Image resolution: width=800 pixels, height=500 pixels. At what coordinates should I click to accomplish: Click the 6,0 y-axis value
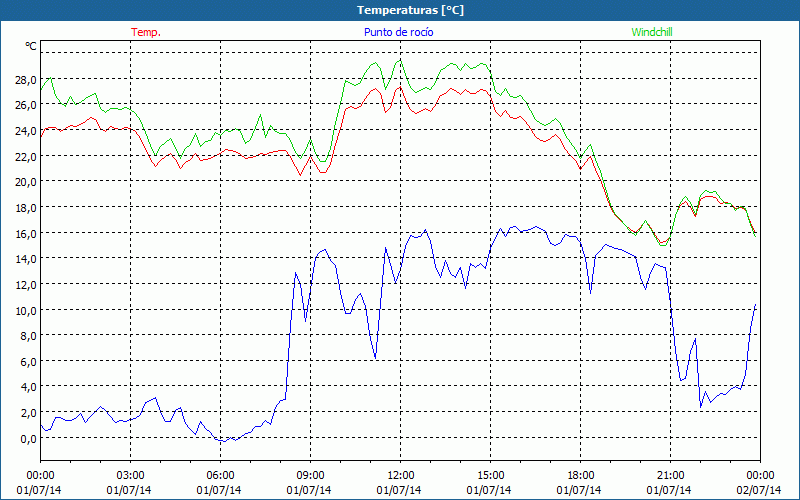coord(29,362)
